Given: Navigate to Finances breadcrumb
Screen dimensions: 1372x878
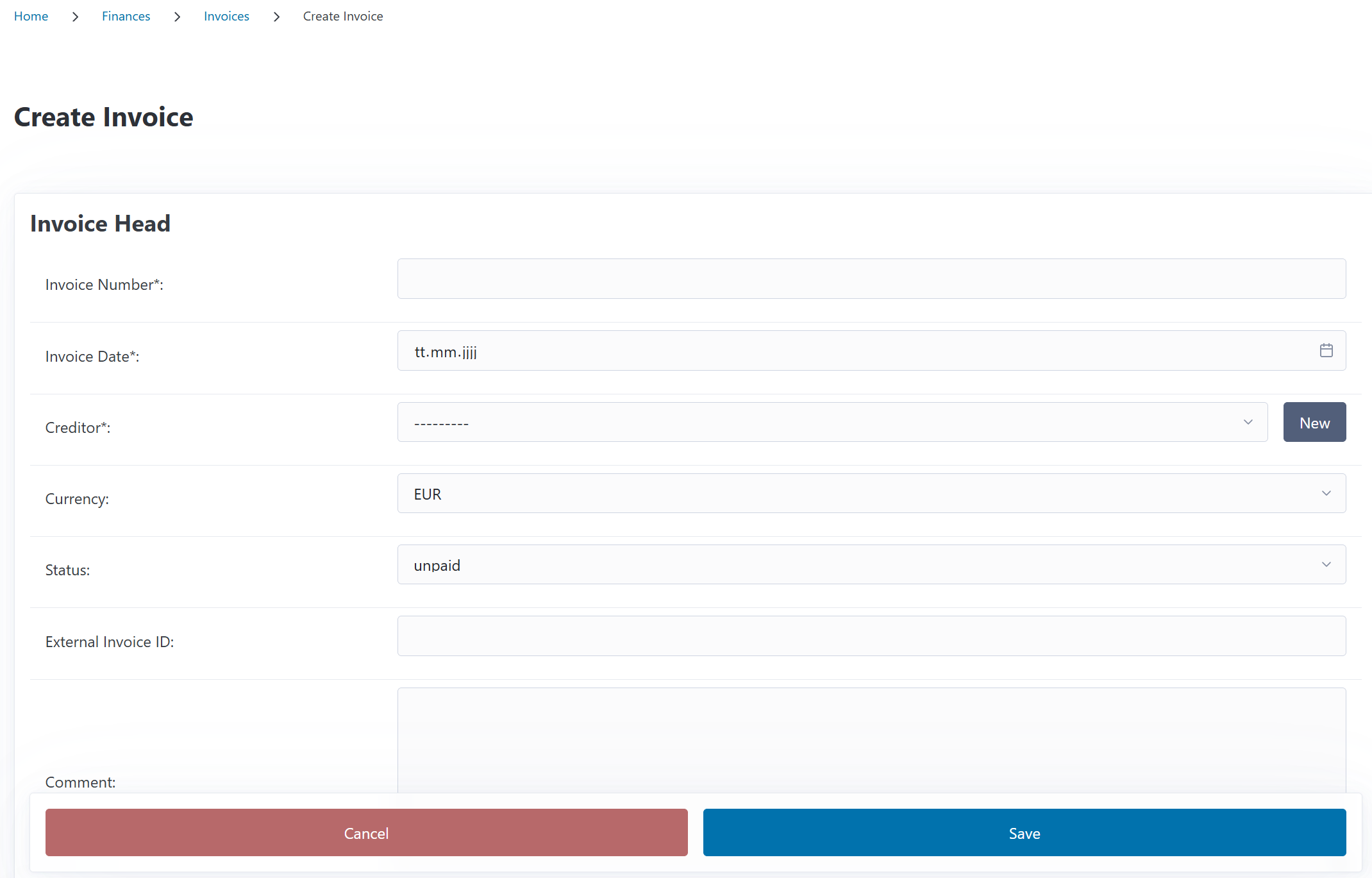Looking at the screenshot, I should (x=126, y=17).
